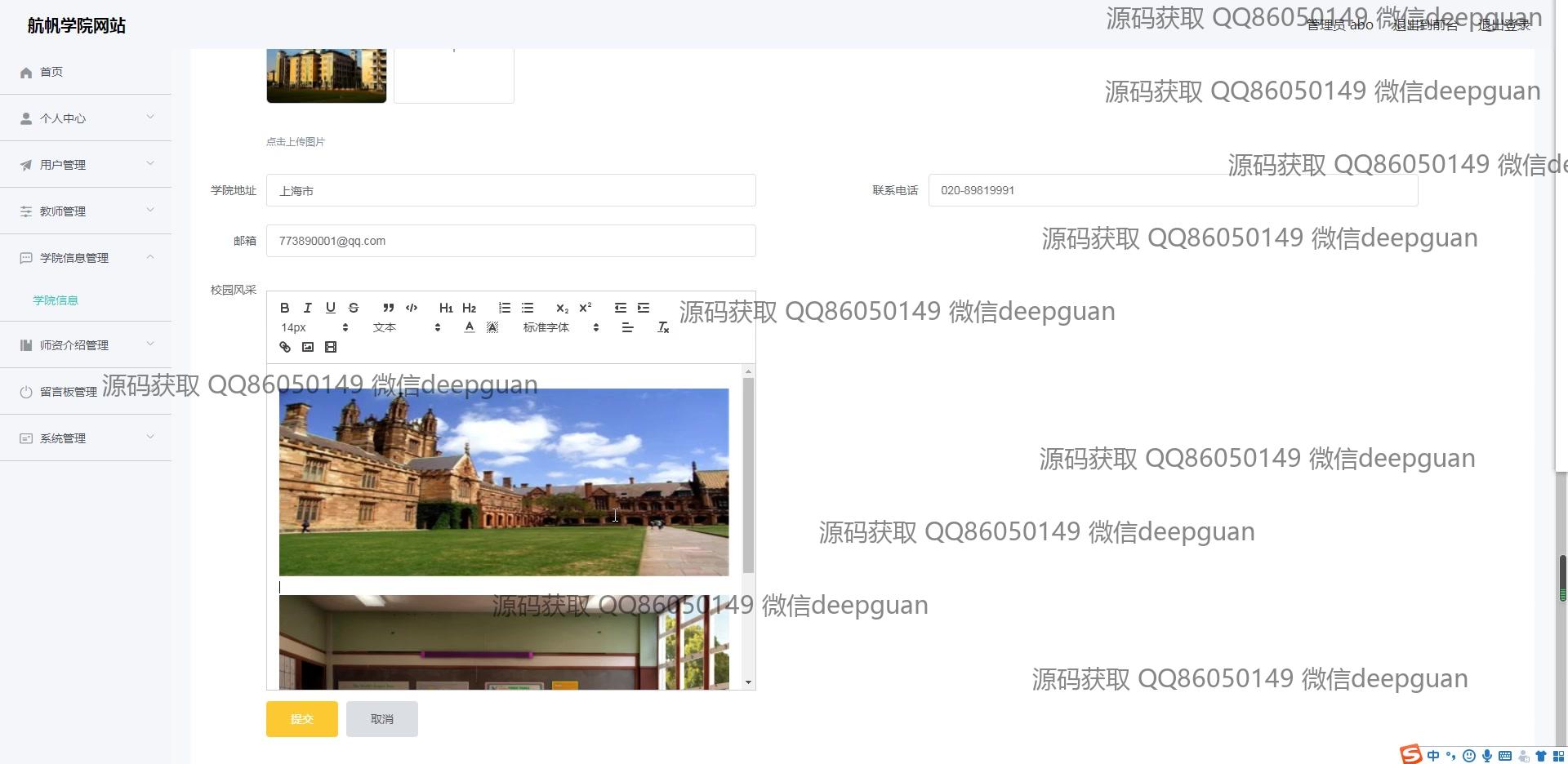Open the 首页 menu item
The image size is (1568, 764).
(51, 72)
